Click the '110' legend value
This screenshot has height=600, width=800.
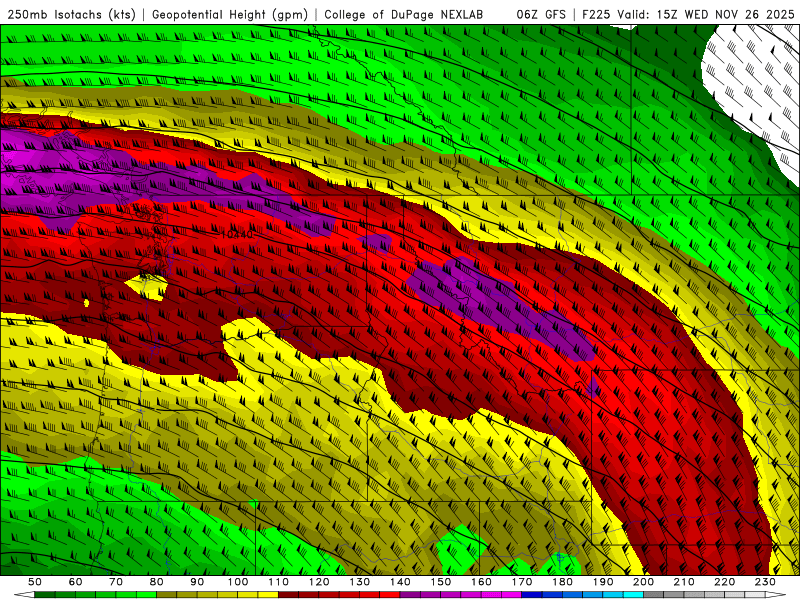point(278,582)
